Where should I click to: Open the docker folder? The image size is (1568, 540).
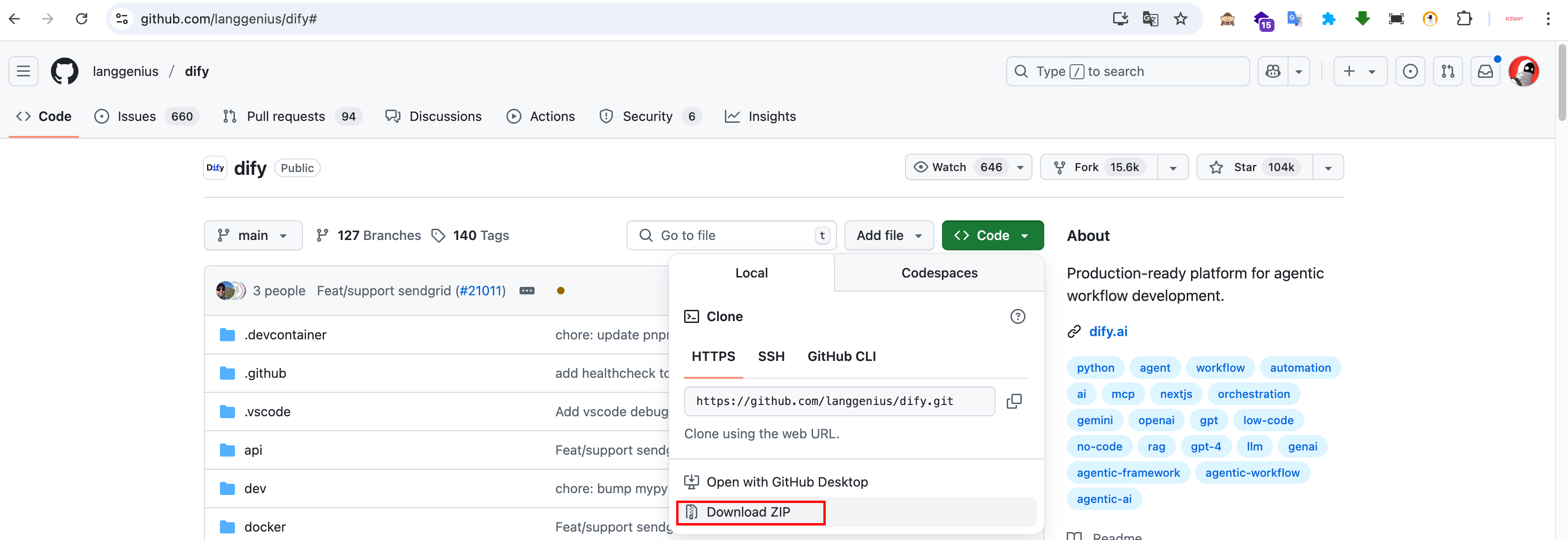coord(265,527)
